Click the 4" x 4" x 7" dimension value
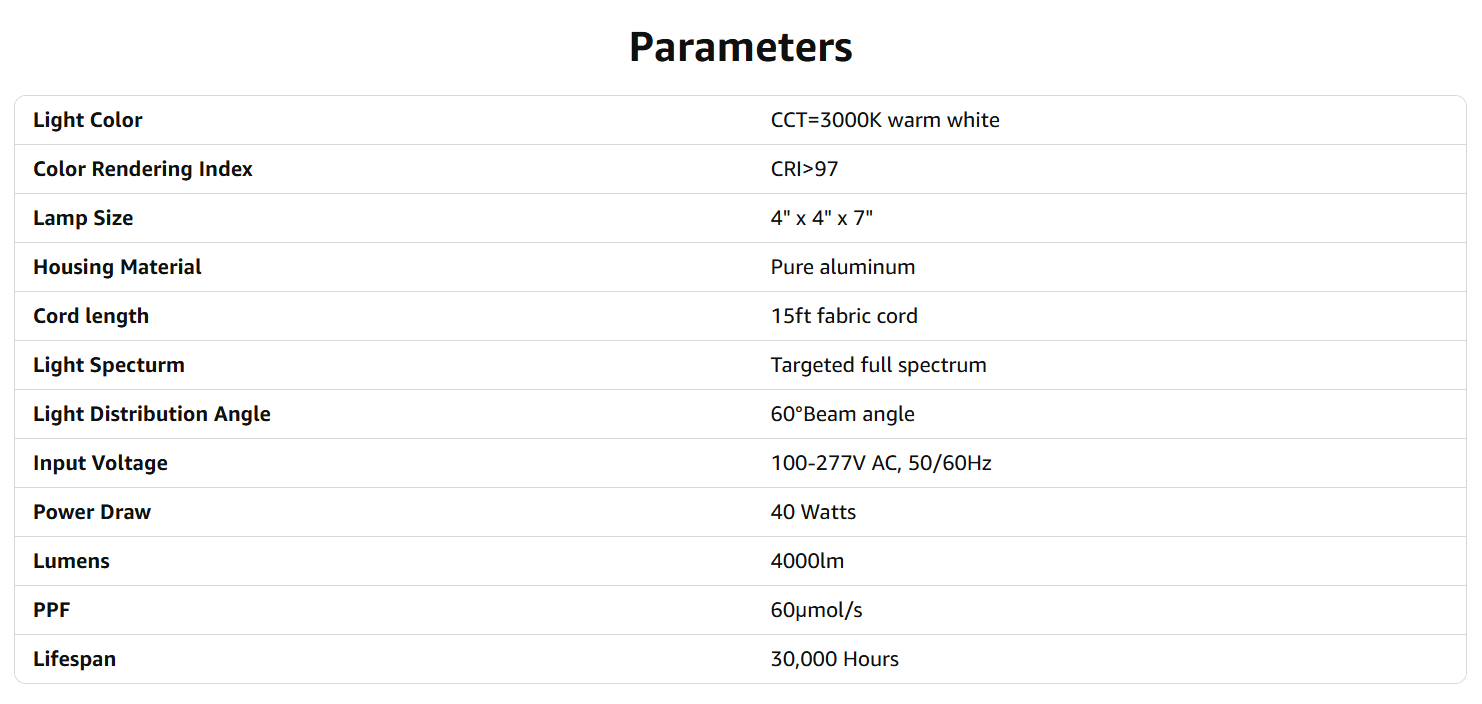Image resolution: width=1482 pixels, height=704 pixels. click(821, 218)
